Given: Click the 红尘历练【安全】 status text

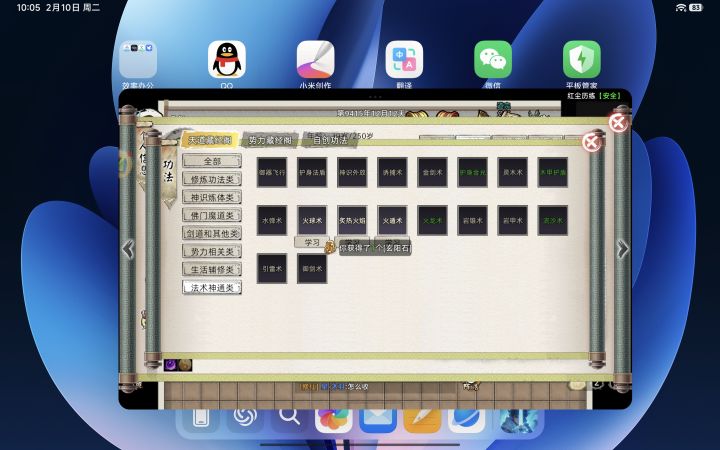Looking at the screenshot, I should pos(594,96).
